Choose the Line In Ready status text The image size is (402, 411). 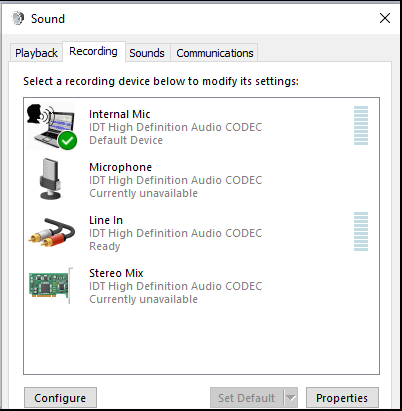pyautogui.click(x=105, y=246)
